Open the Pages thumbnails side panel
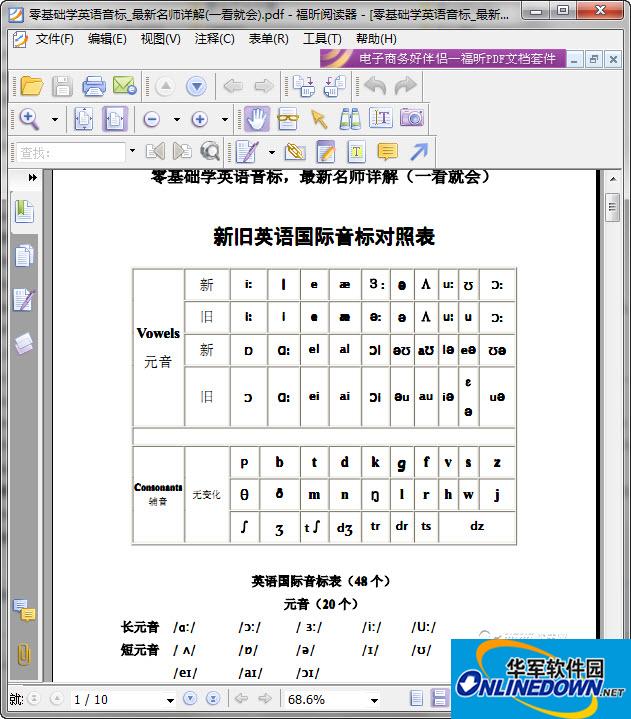This screenshot has height=719, width=631. point(24,256)
